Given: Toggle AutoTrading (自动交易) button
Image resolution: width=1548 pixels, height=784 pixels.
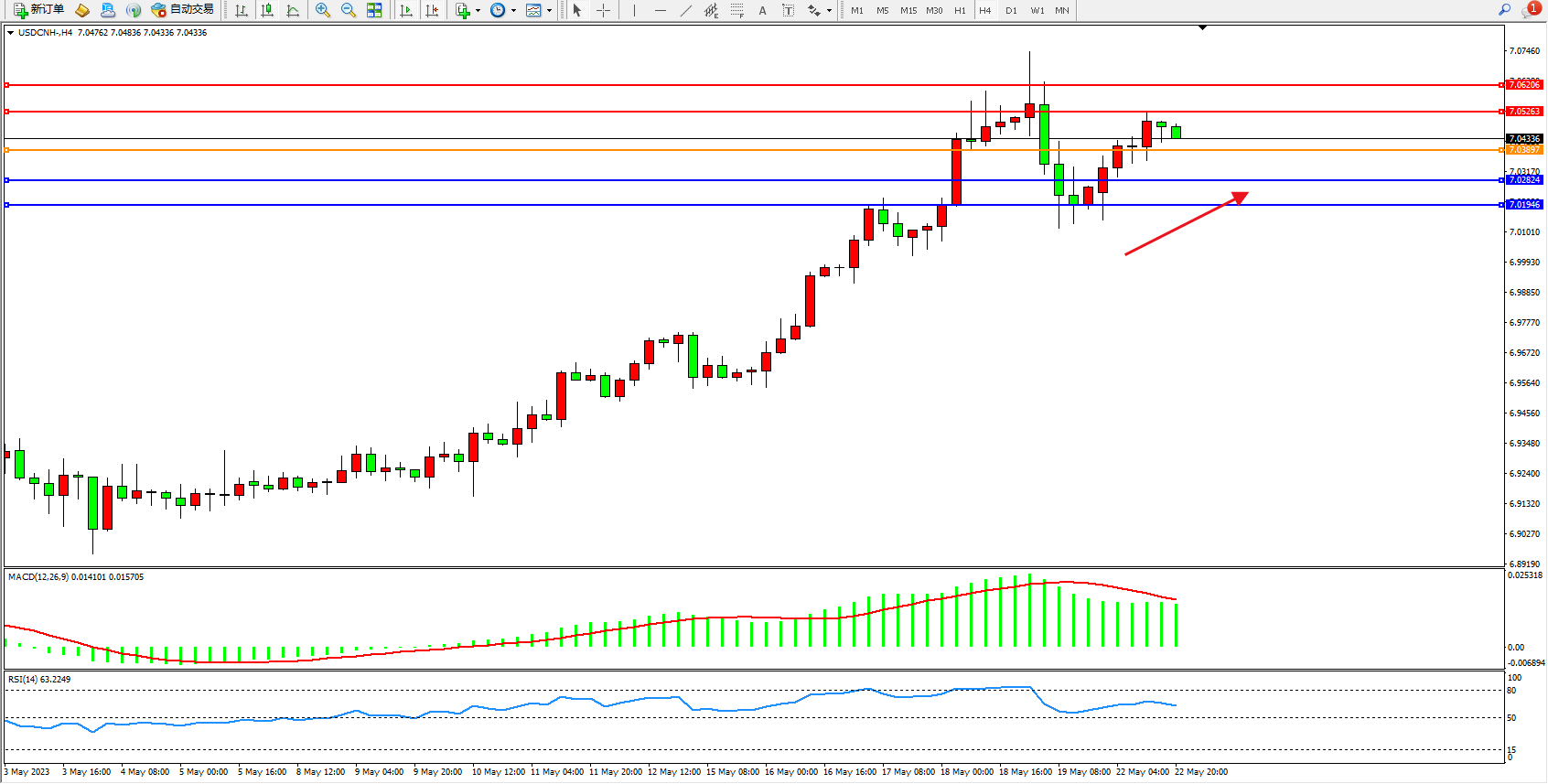Looking at the screenshot, I should click(x=182, y=10).
